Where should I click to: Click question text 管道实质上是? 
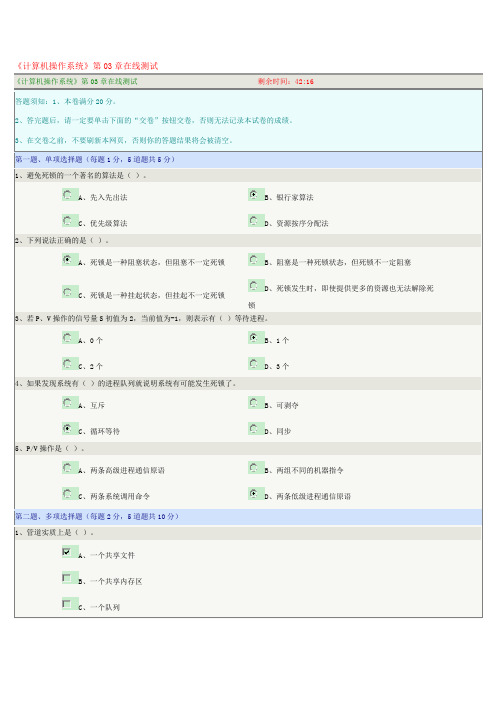(54, 532)
